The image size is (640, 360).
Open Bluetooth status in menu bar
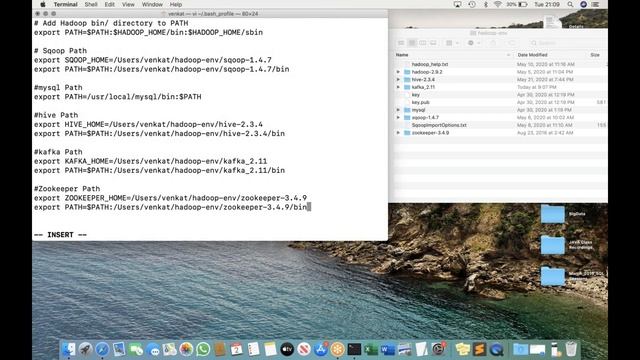[485, 4]
